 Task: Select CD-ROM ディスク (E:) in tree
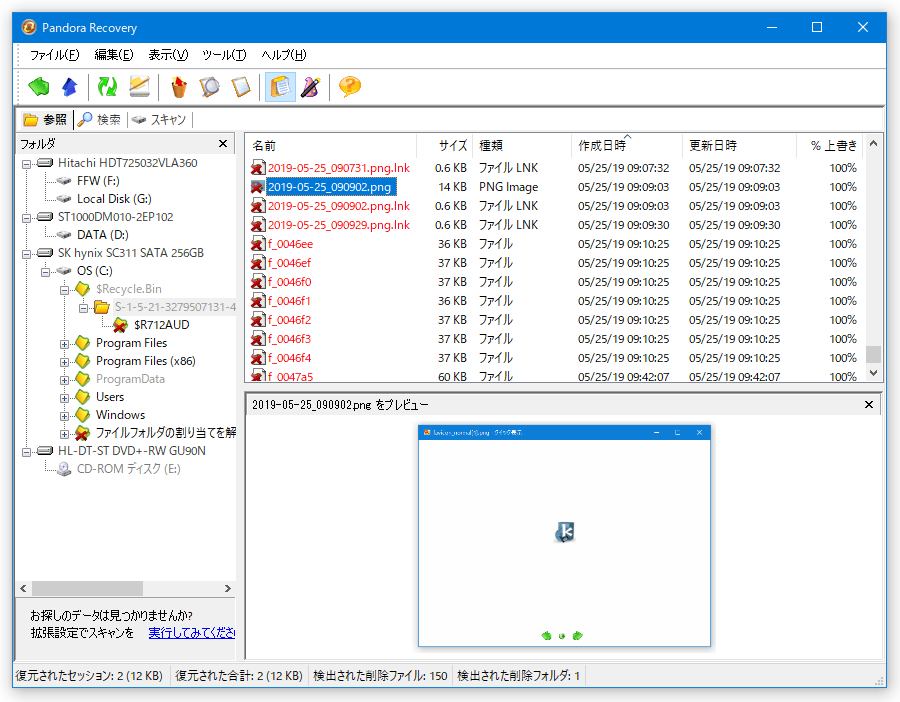click(129, 469)
